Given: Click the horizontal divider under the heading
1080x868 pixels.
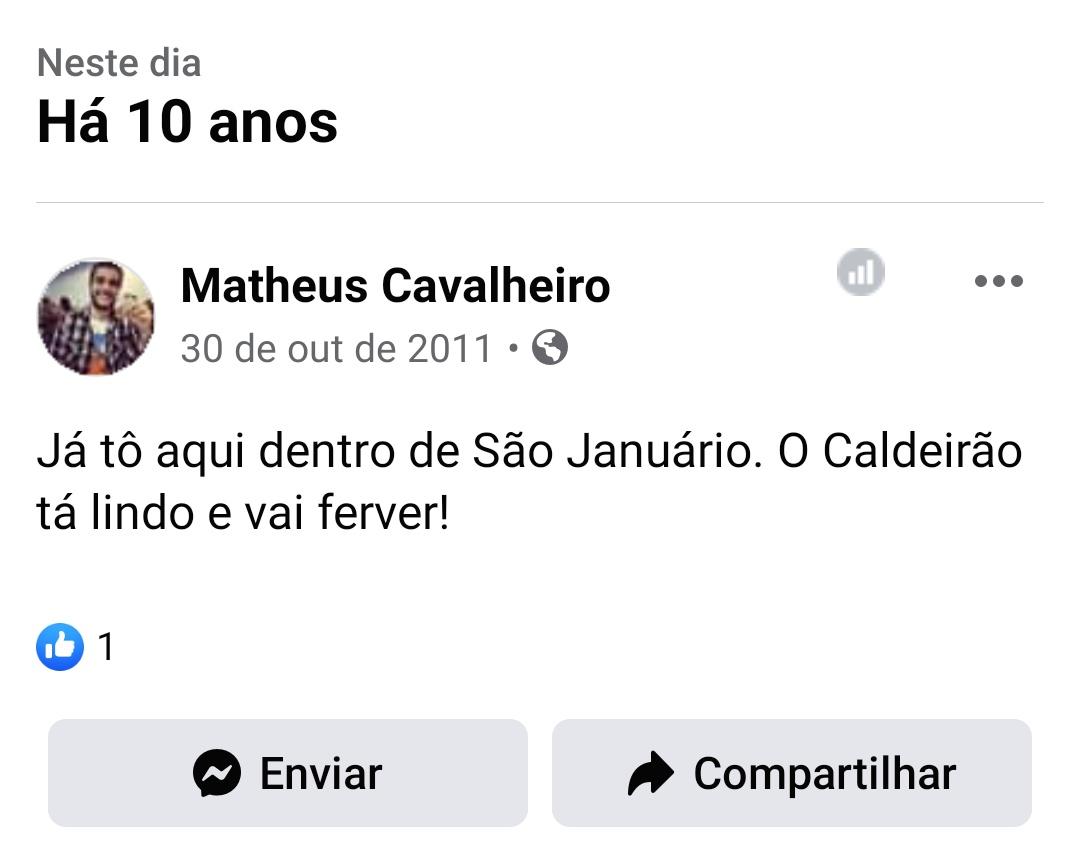Looking at the screenshot, I should (540, 203).
